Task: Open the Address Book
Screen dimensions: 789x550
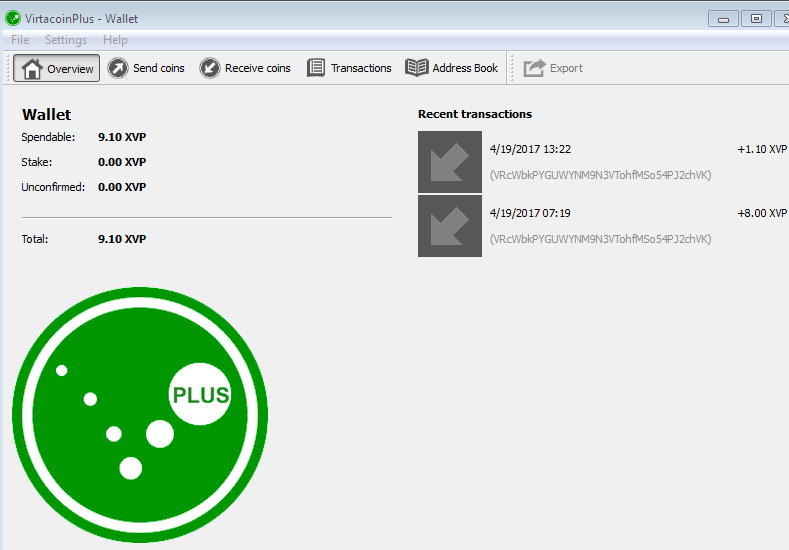Action: [x=451, y=68]
